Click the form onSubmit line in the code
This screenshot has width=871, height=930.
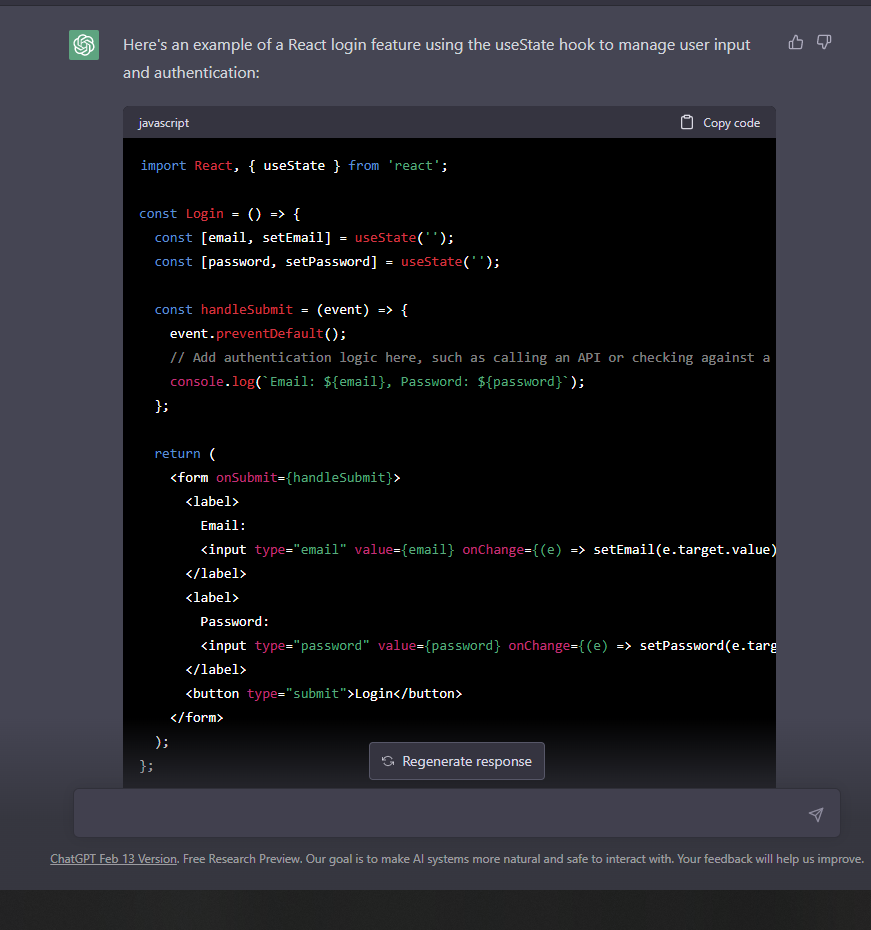[x=285, y=477]
